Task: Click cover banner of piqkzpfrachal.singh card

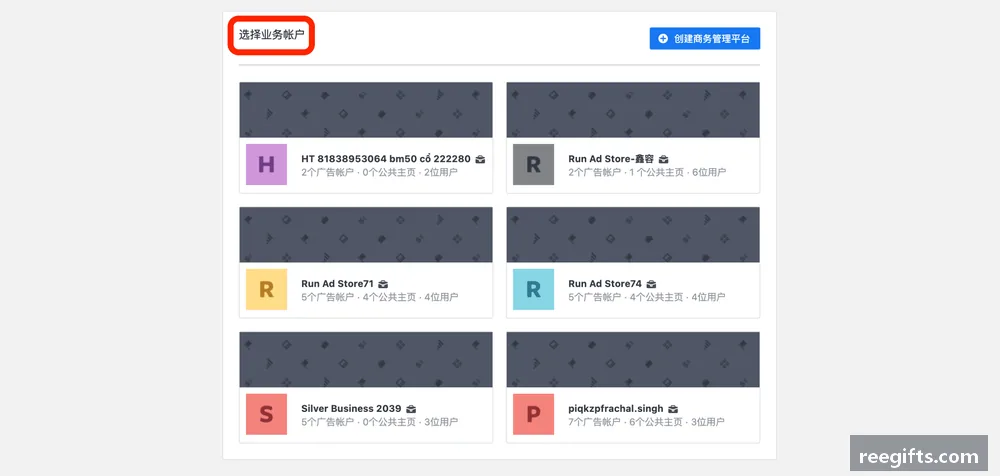Action: coord(633,359)
